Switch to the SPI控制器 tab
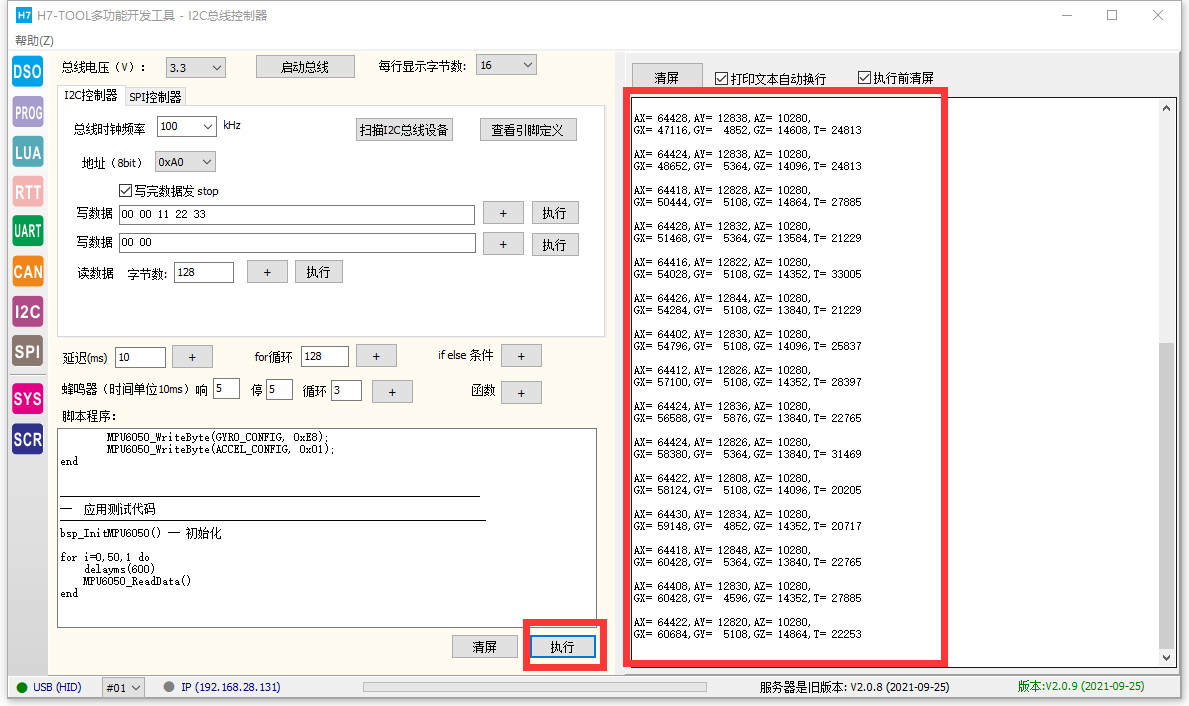The height and width of the screenshot is (706, 1189). pos(155,97)
